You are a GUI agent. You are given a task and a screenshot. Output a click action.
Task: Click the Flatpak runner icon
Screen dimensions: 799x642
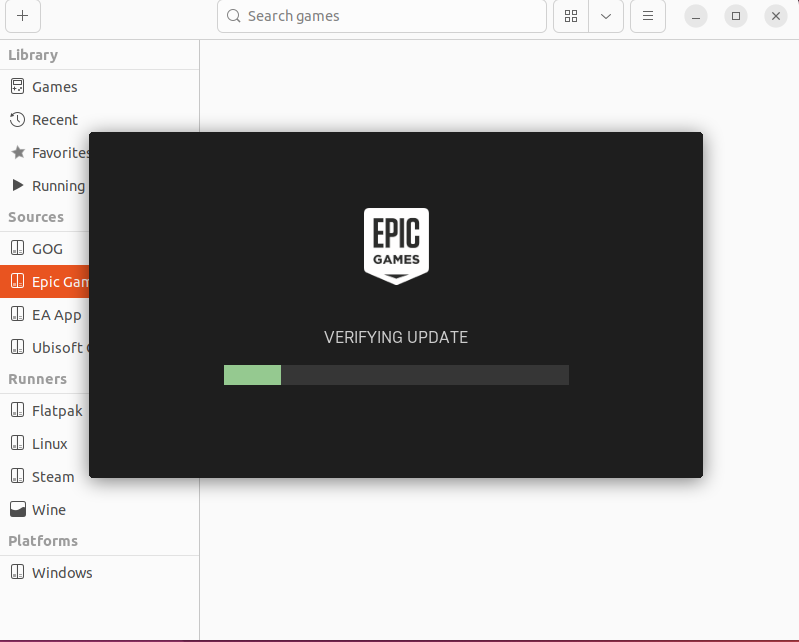[17, 410]
